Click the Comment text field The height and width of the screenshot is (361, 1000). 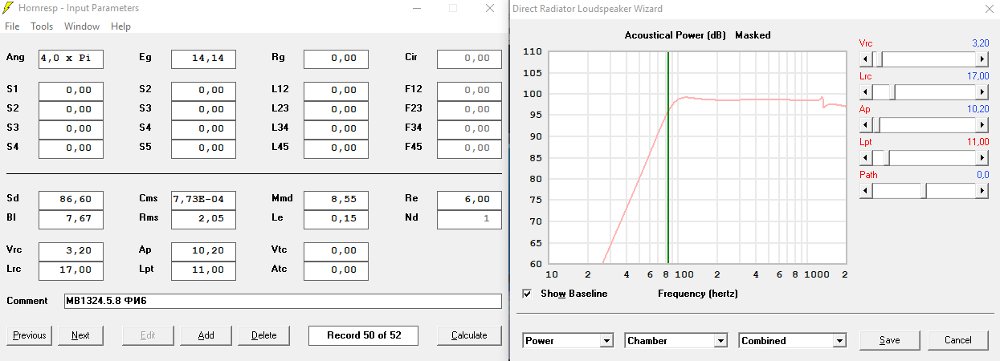pyautogui.click(x=283, y=301)
